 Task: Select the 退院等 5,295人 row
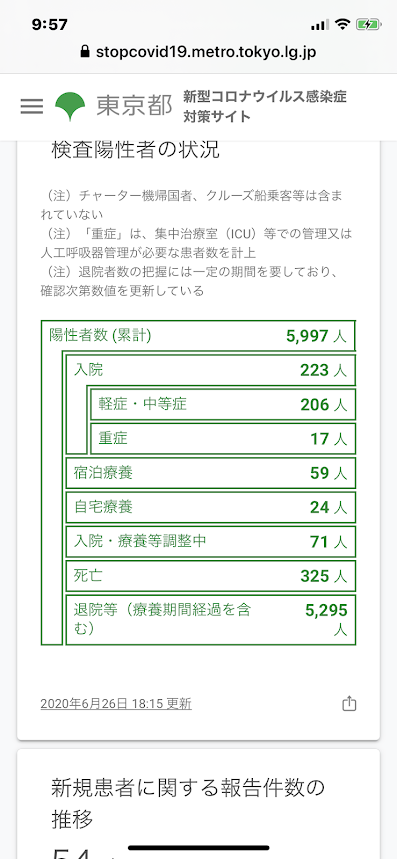[211, 620]
